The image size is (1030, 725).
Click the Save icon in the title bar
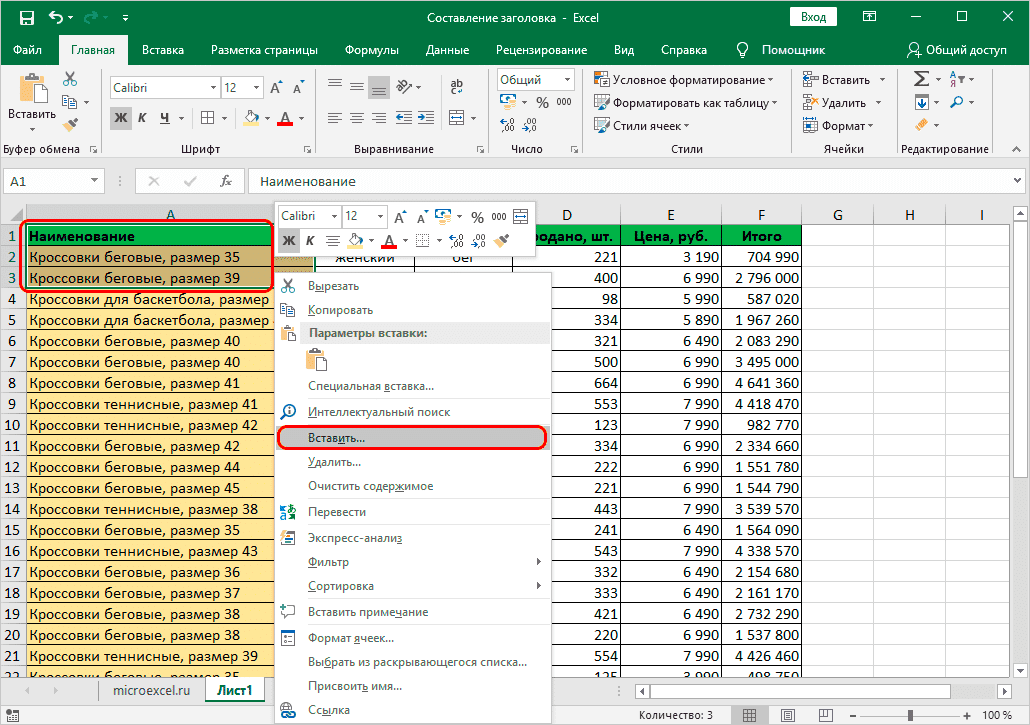[x=26, y=18]
